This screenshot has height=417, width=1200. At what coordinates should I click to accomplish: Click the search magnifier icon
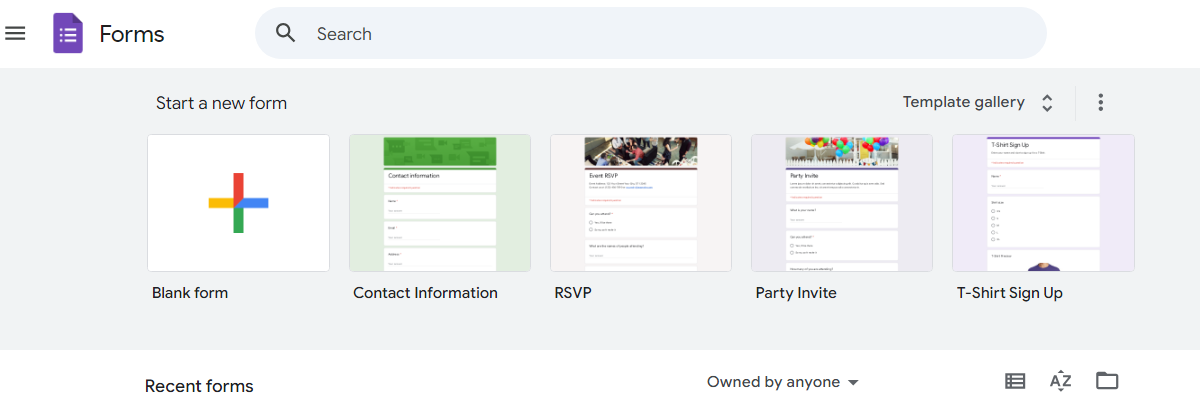pos(286,34)
